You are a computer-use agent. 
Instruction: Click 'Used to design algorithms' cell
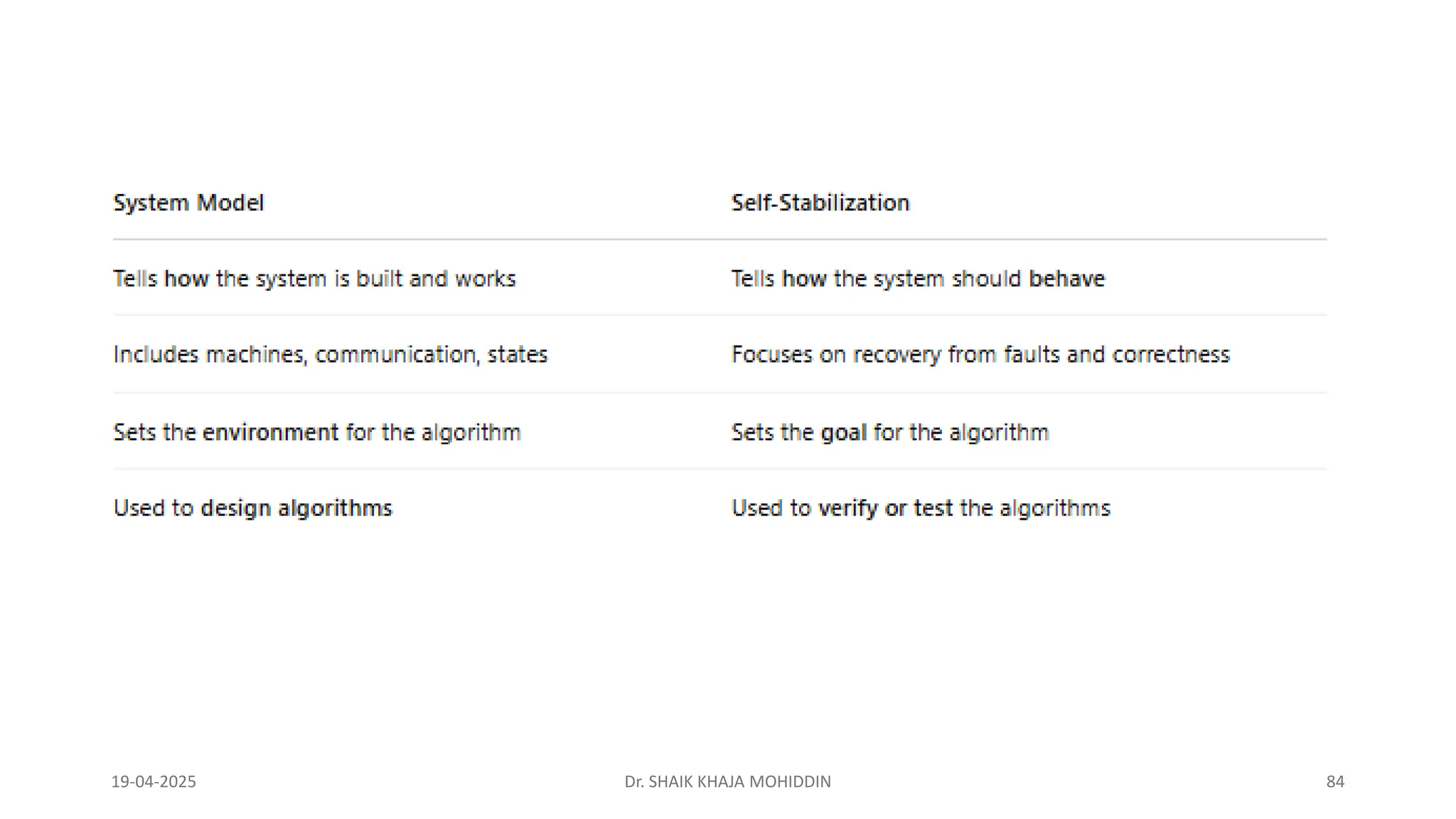click(x=252, y=508)
